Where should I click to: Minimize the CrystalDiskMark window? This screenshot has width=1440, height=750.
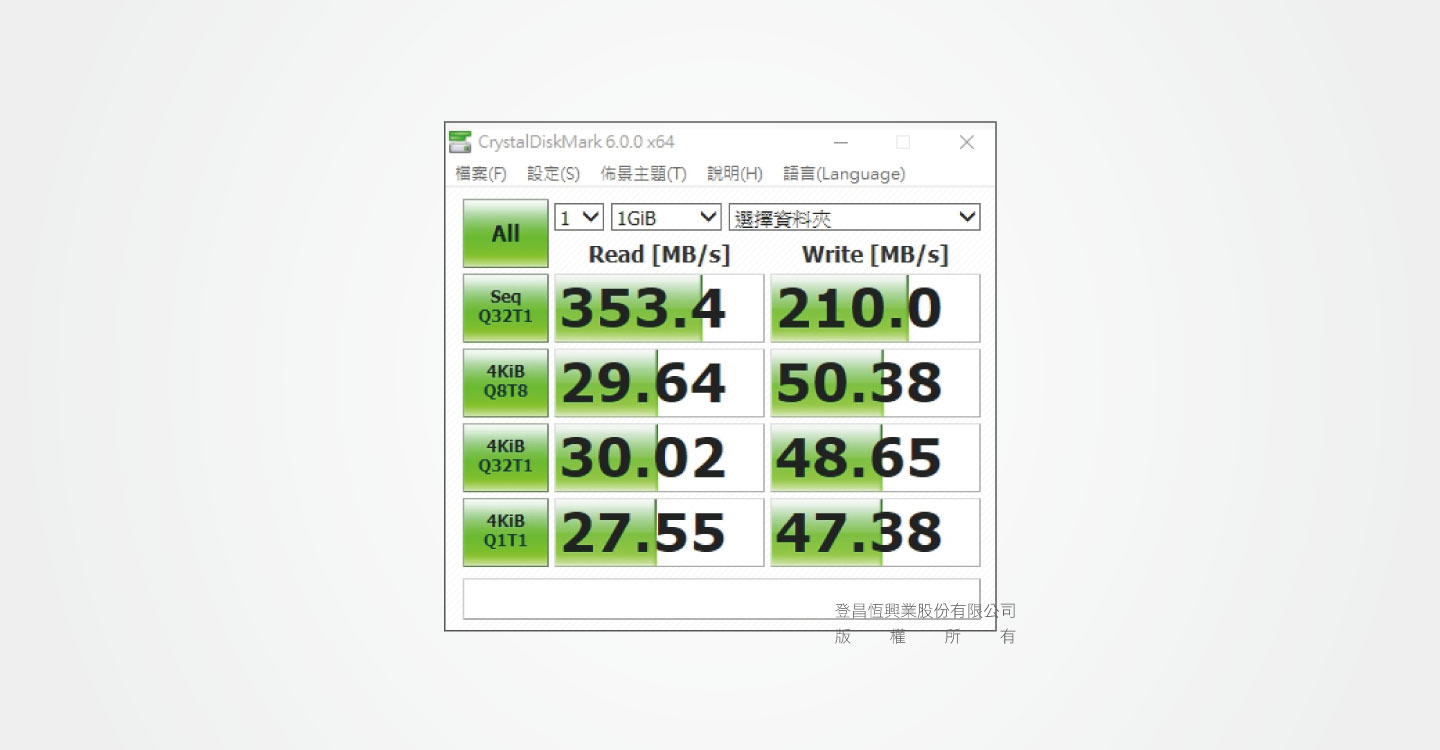pos(841,143)
